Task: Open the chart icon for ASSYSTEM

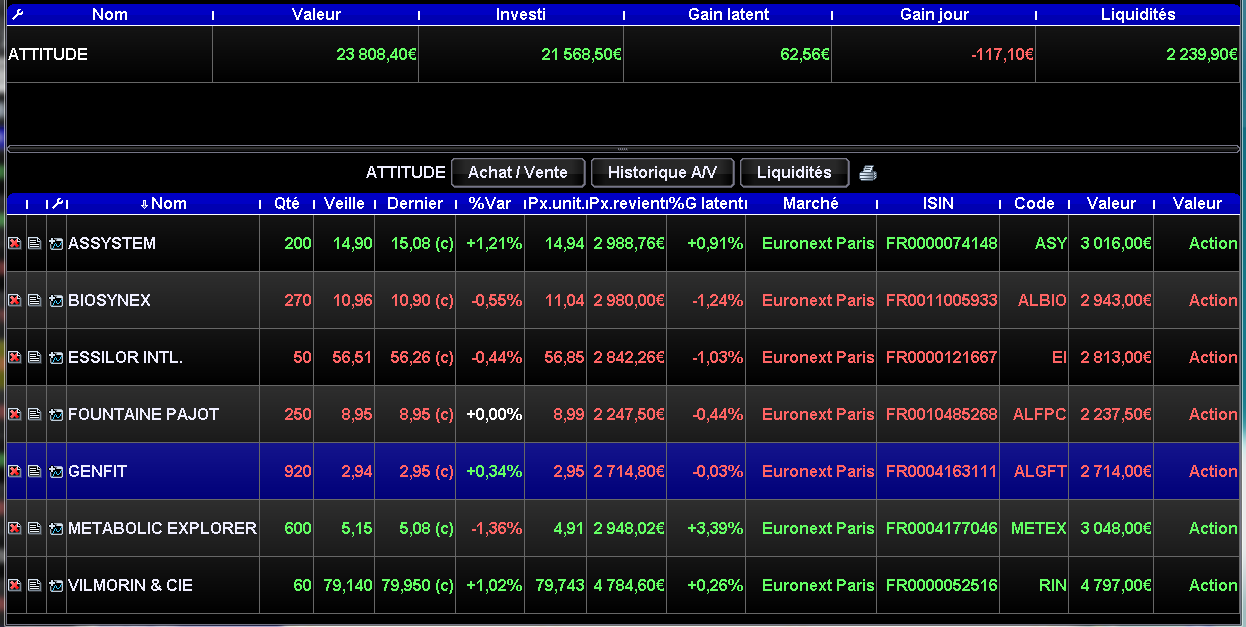Action: [56, 243]
